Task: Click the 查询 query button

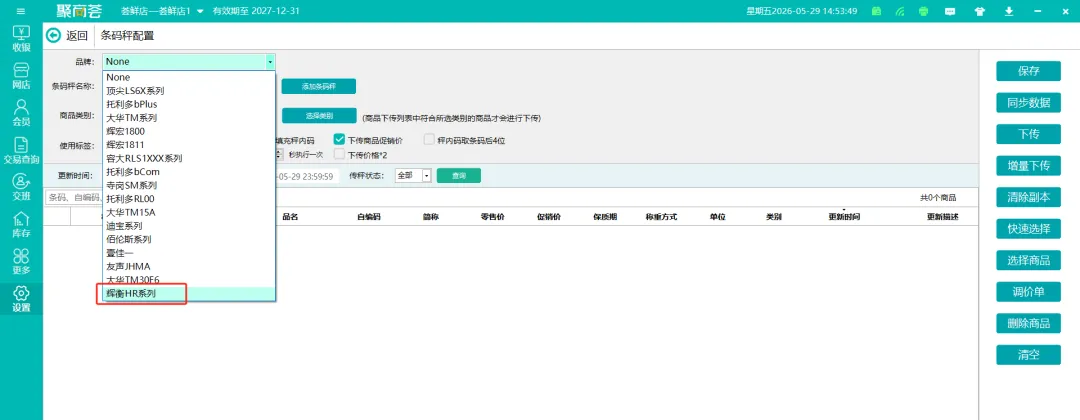Action: pos(459,176)
